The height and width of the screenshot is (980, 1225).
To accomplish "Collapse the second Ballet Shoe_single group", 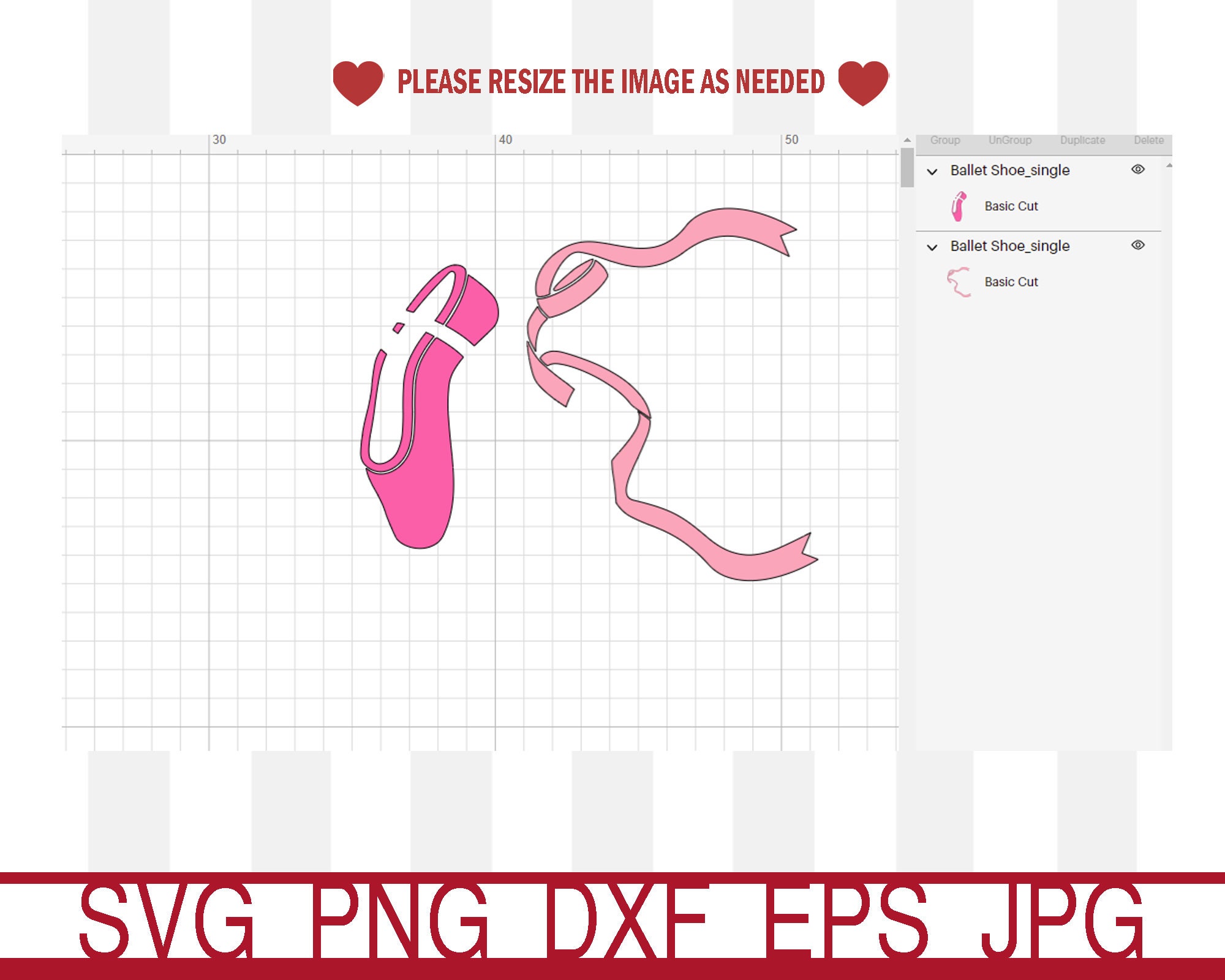I will [x=932, y=246].
